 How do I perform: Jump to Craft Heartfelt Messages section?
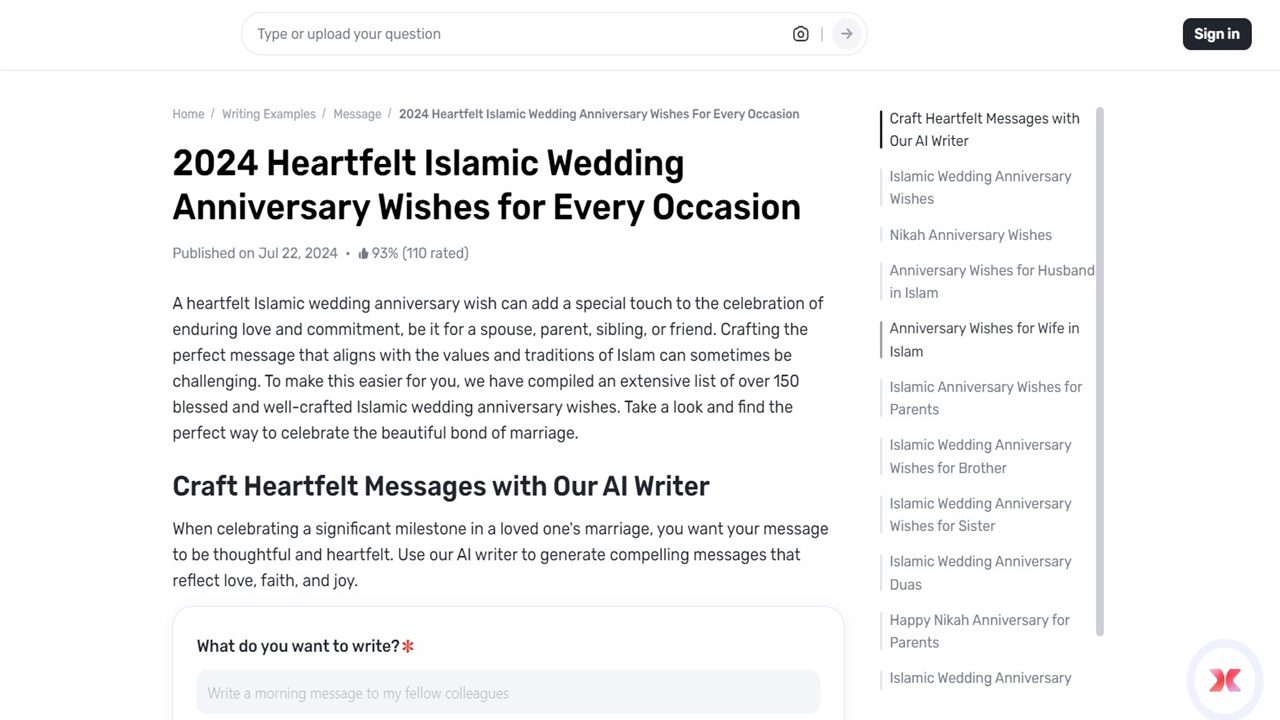pos(983,129)
